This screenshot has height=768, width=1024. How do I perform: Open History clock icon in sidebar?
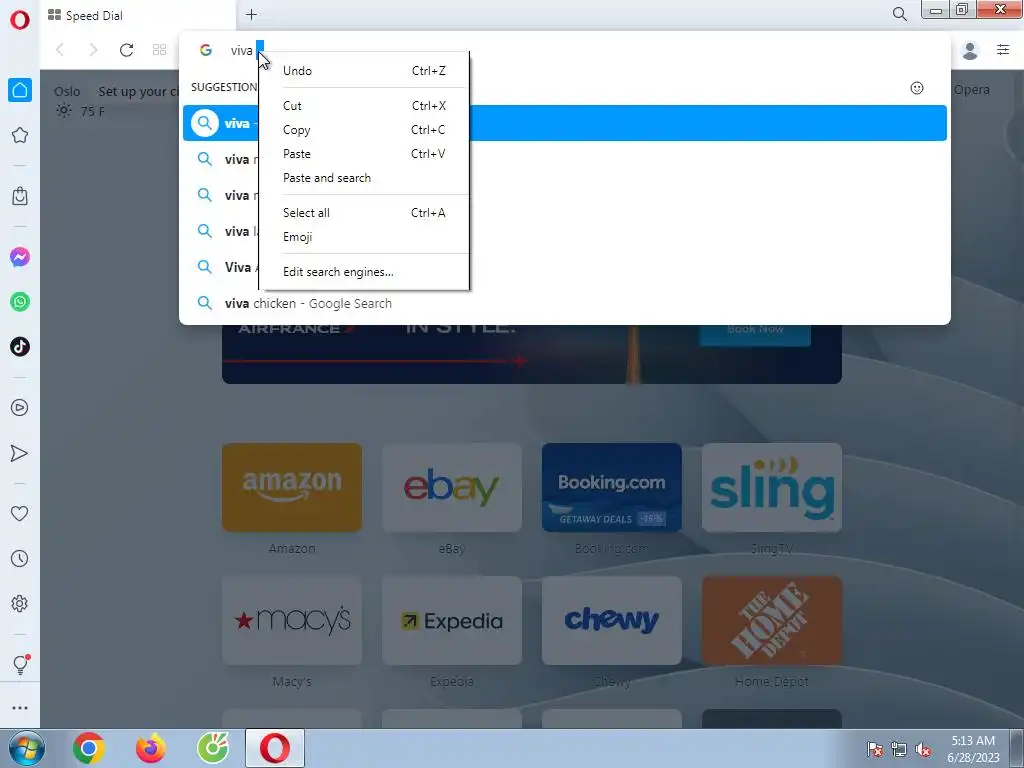click(20, 558)
